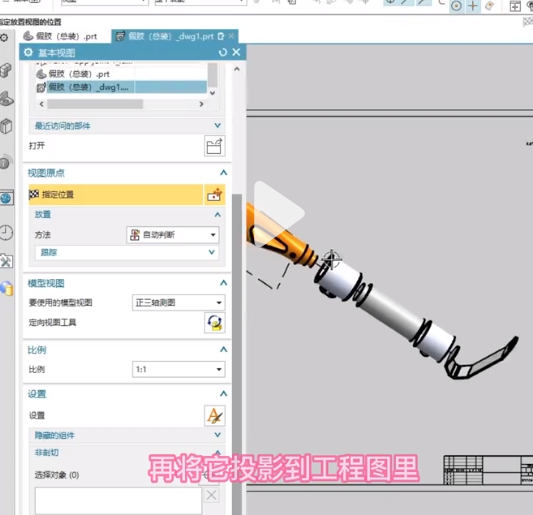
Task: Click the empty non-sectioned objects list box
Action: [118, 500]
